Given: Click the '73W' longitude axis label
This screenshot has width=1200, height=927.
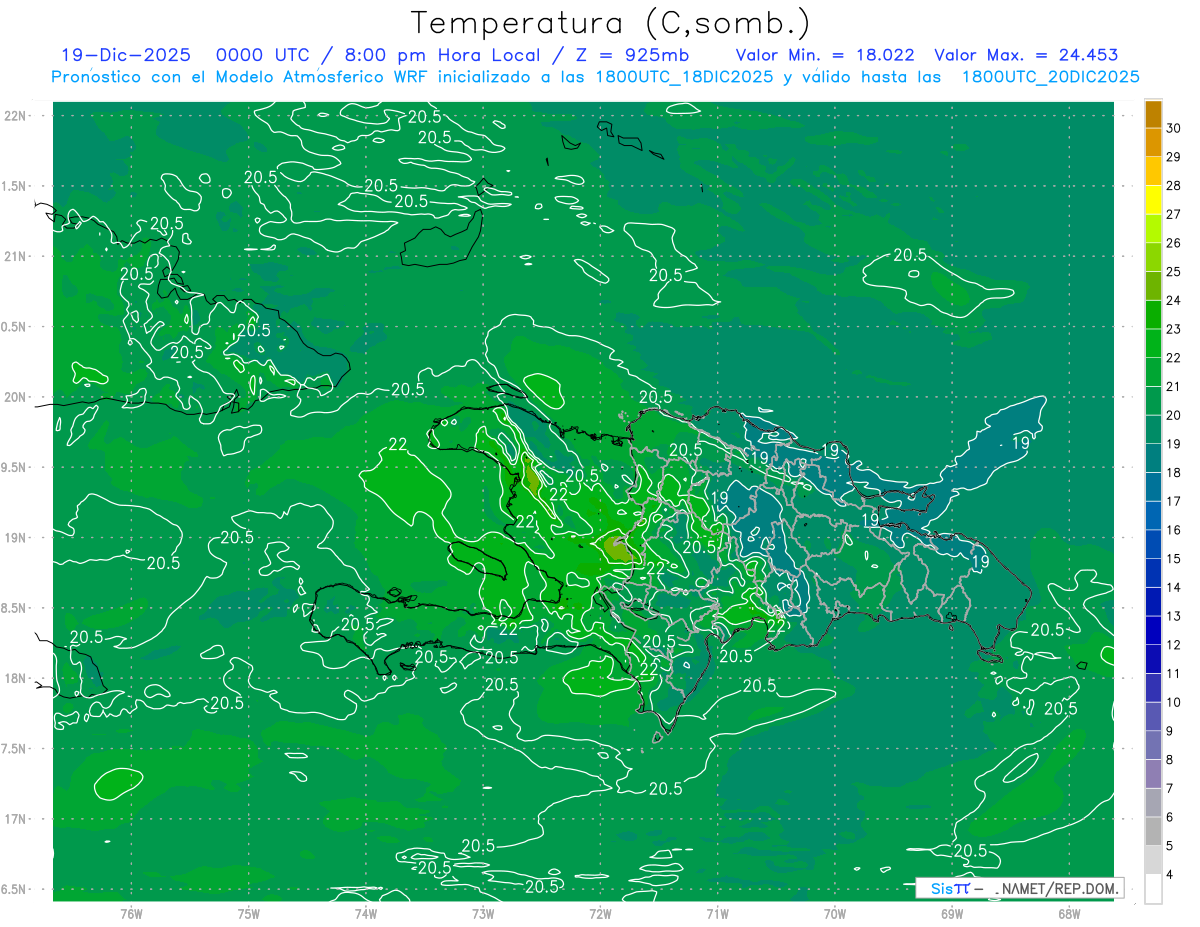Looking at the screenshot, I should pyautogui.click(x=483, y=912).
